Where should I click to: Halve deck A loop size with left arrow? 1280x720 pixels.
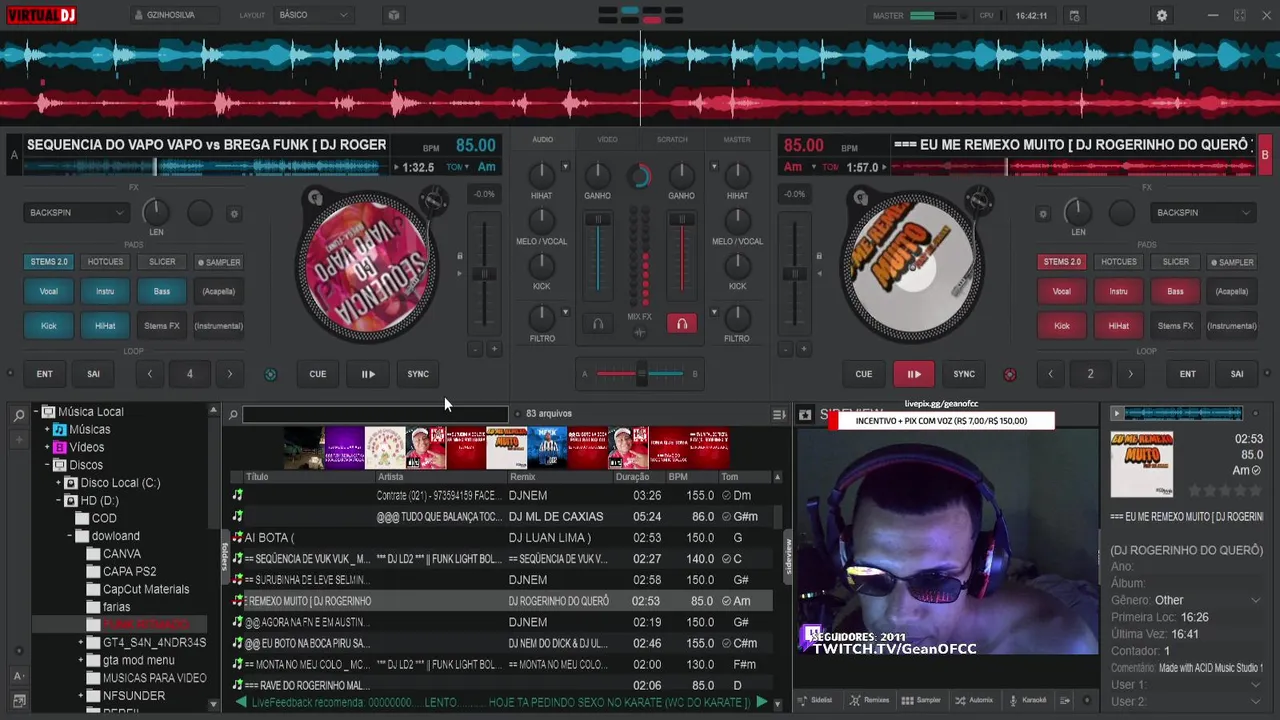[x=150, y=374]
